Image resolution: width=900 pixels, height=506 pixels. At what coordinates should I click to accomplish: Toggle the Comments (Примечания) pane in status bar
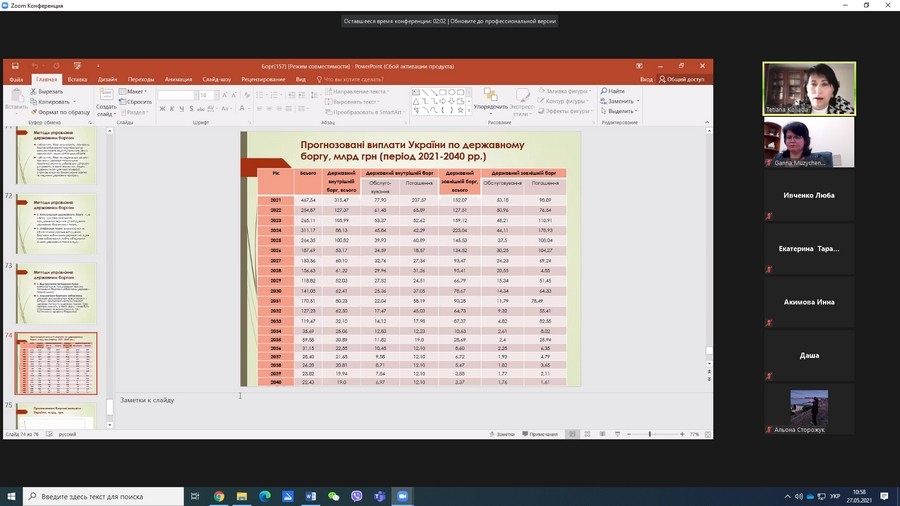(539, 434)
